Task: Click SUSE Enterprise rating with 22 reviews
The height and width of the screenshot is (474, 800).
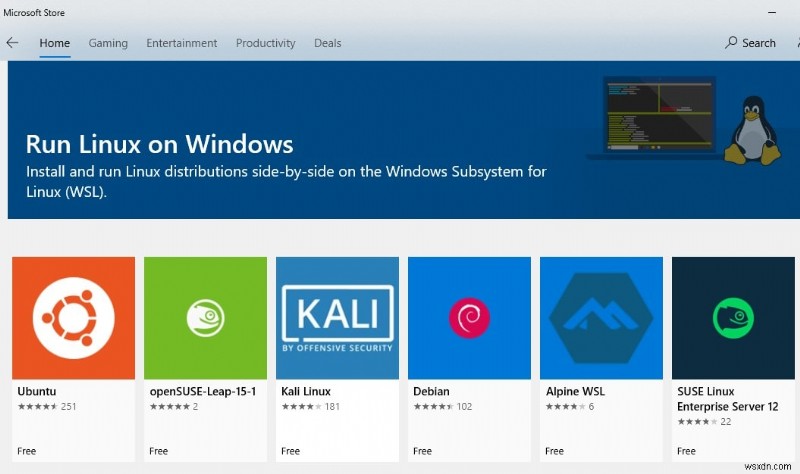Action: click(704, 421)
